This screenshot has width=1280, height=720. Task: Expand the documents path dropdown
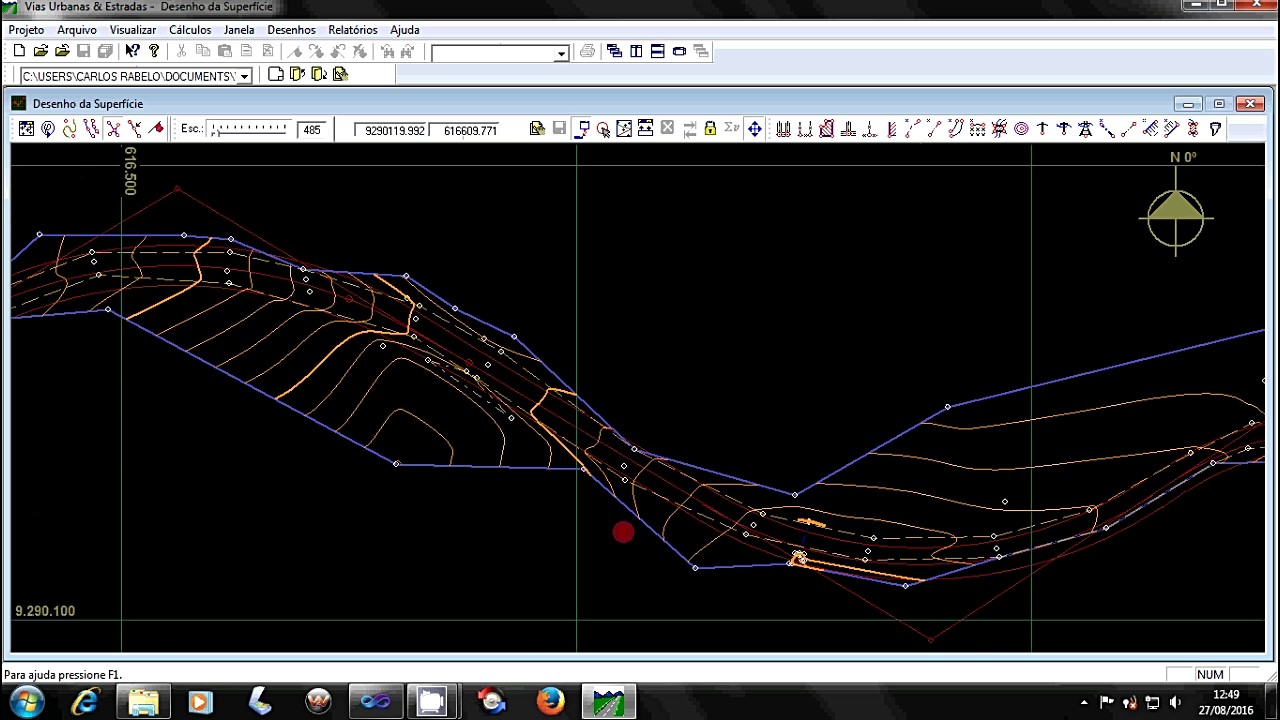(243, 76)
